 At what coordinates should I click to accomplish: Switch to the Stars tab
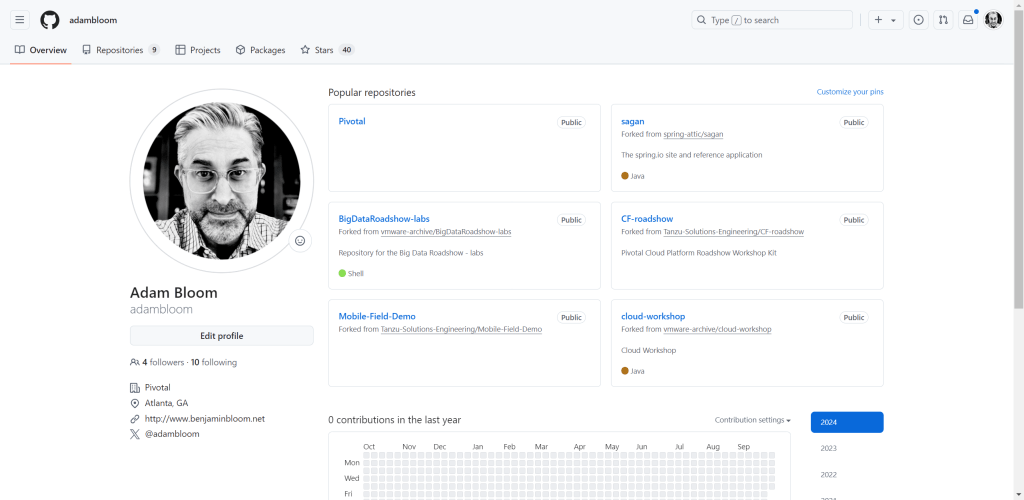tap(327, 50)
